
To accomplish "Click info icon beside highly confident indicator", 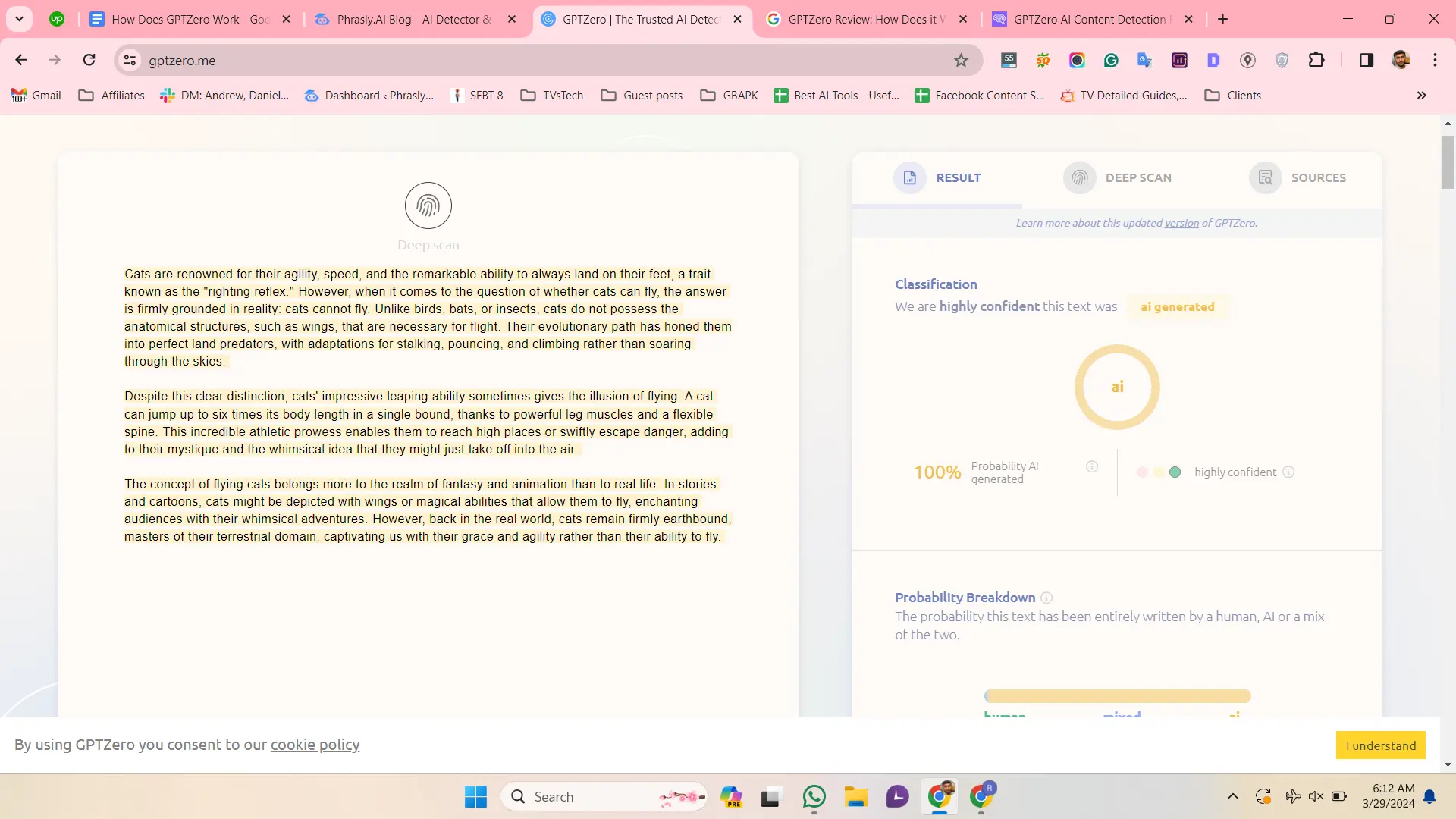I will 1288,472.
